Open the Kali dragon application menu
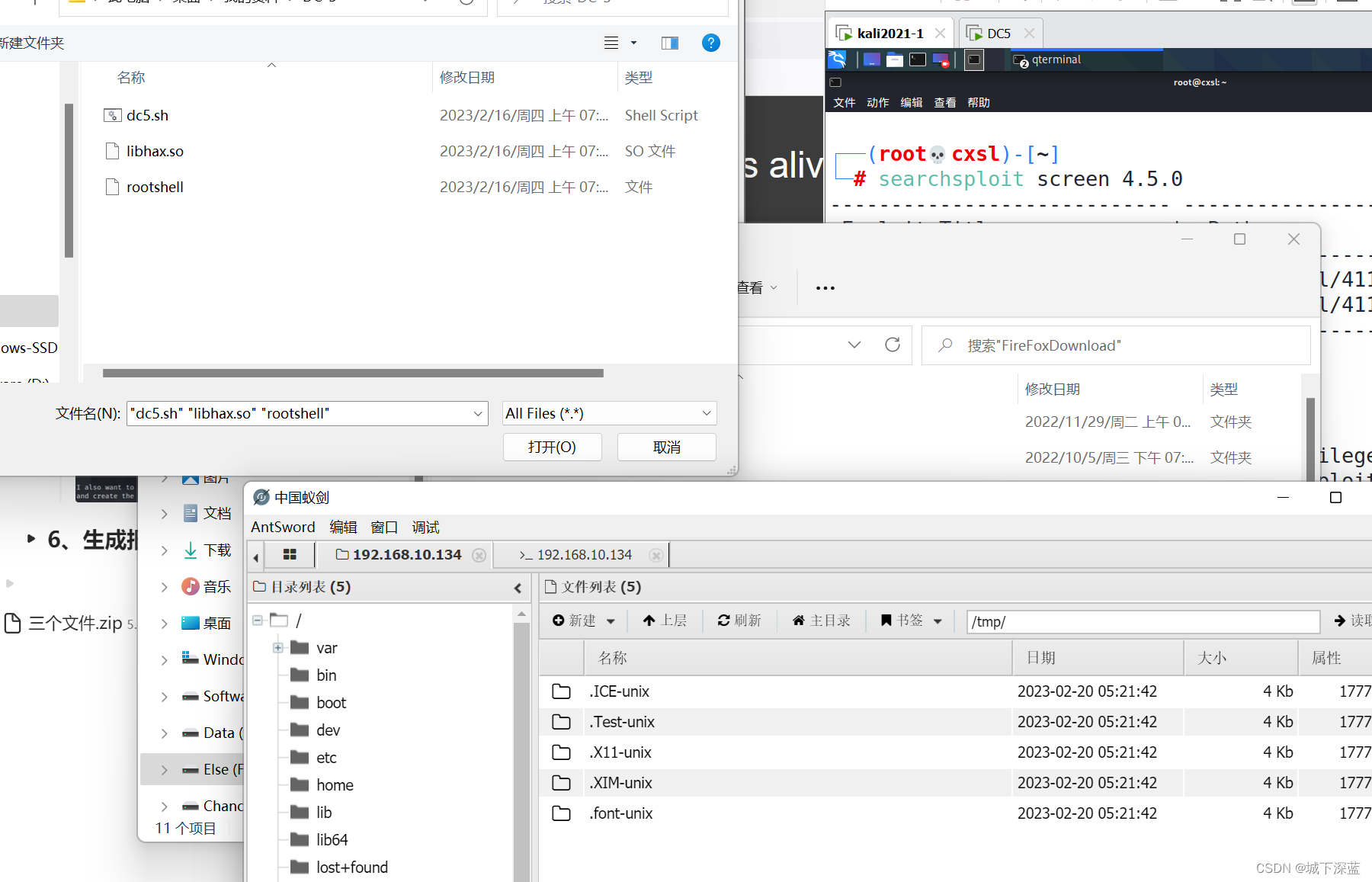This screenshot has width=1372, height=882. pyautogui.click(x=837, y=59)
